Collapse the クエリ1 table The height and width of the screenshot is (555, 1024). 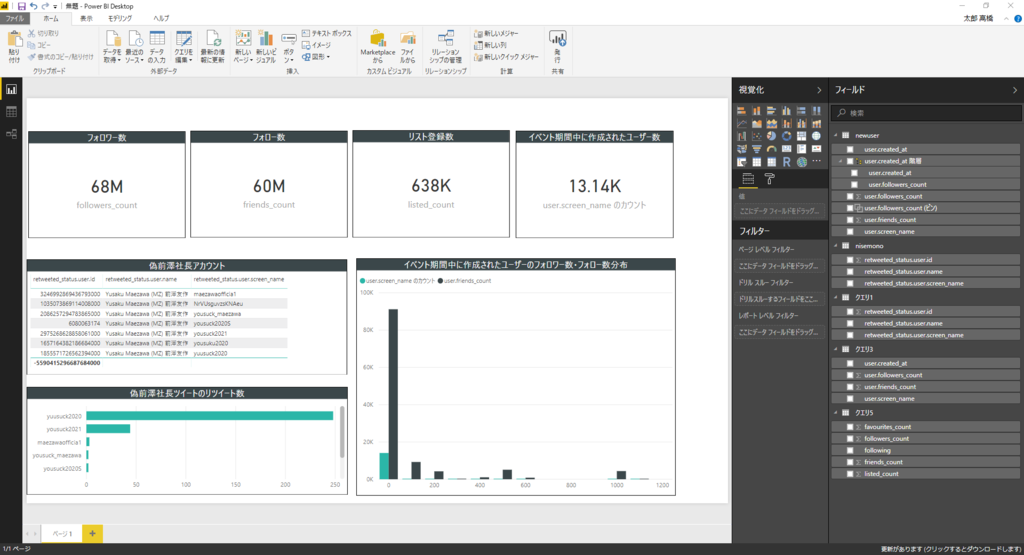pyautogui.click(x=836, y=298)
